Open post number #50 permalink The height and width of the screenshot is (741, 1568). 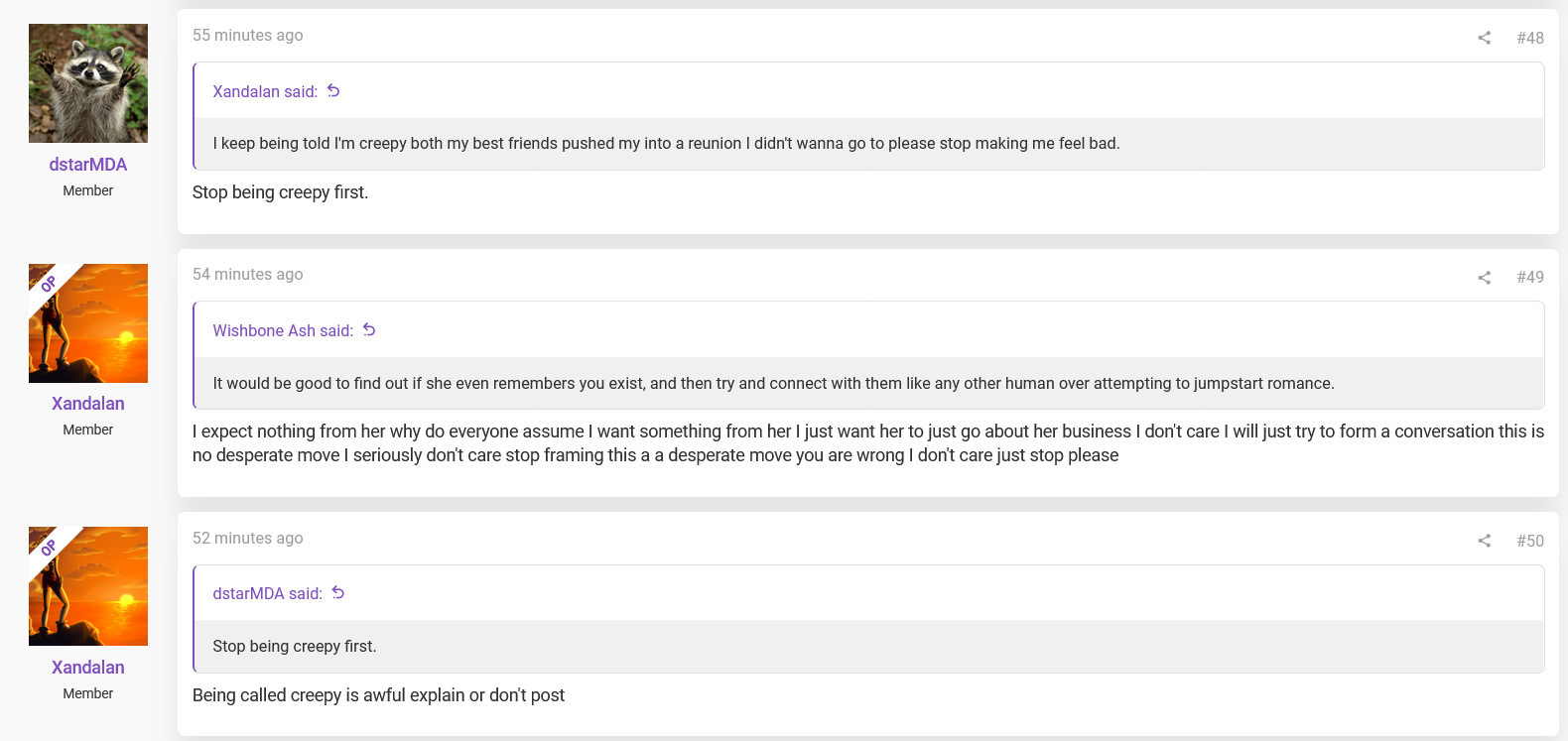click(x=1530, y=541)
